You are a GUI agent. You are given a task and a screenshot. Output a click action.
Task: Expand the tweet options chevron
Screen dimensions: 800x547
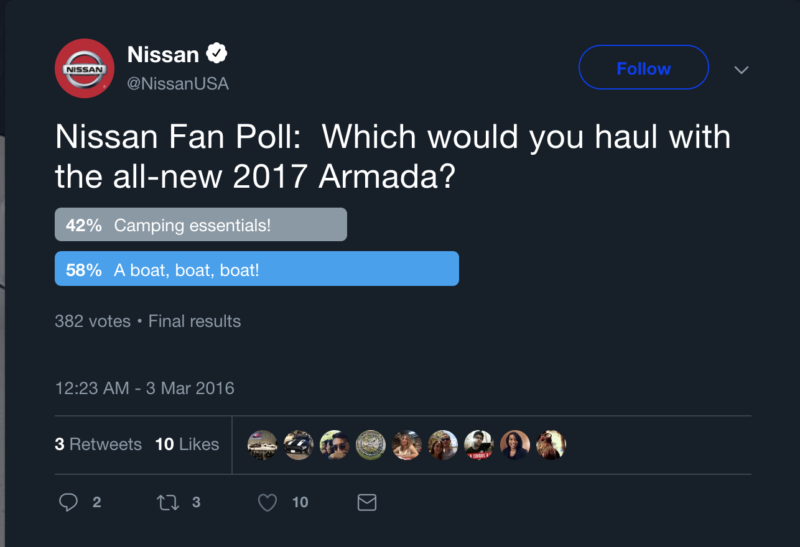(741, 70)
